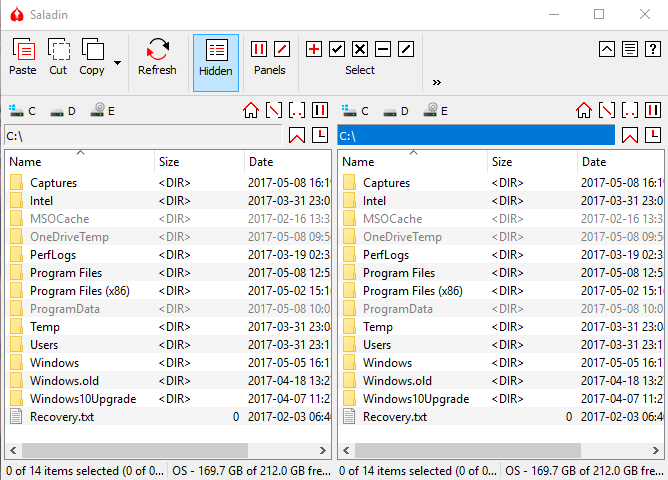
Task: Sort right panel by Name column
Action: click(413, 162)
